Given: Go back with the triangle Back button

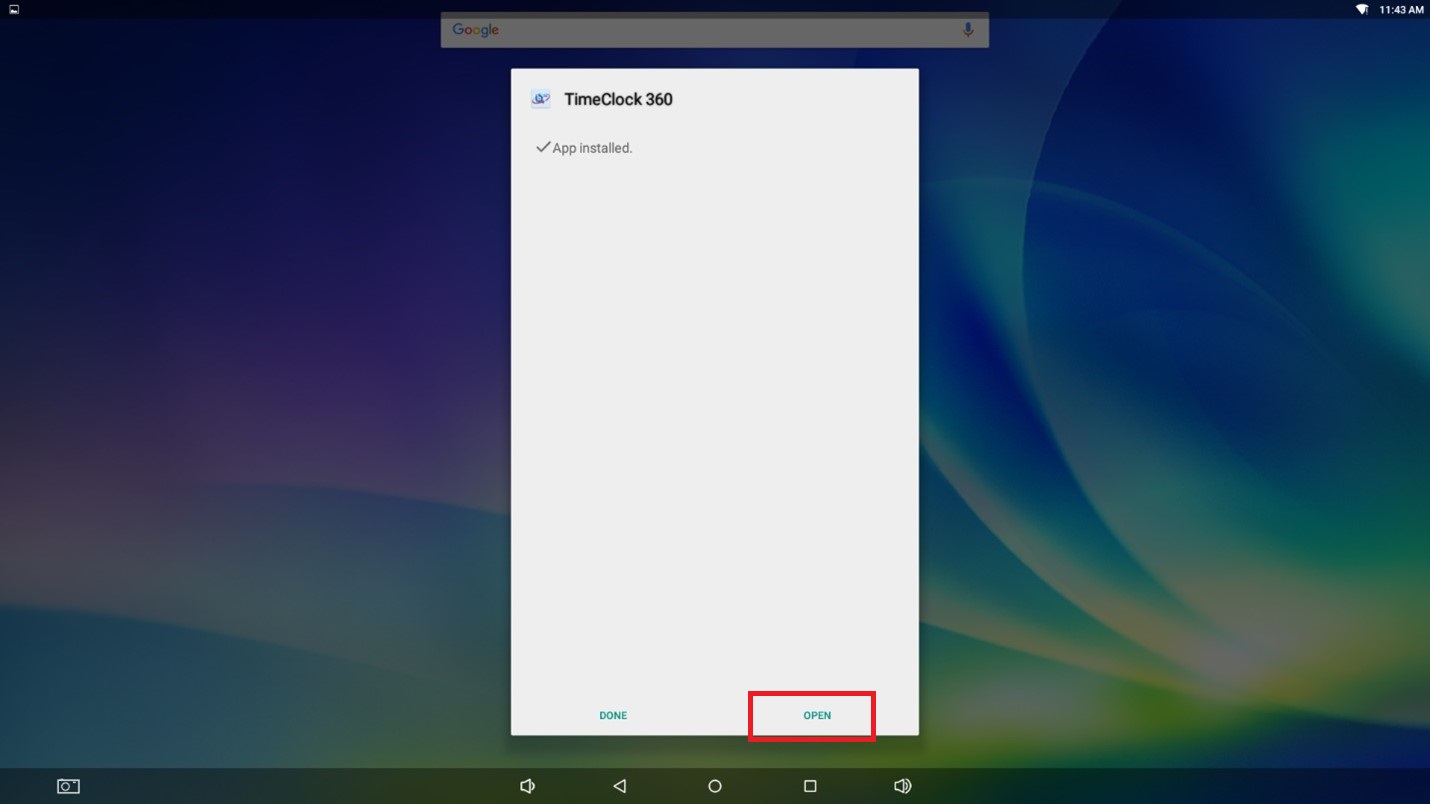Looking at the screenshot, I should tap(620, 786).
